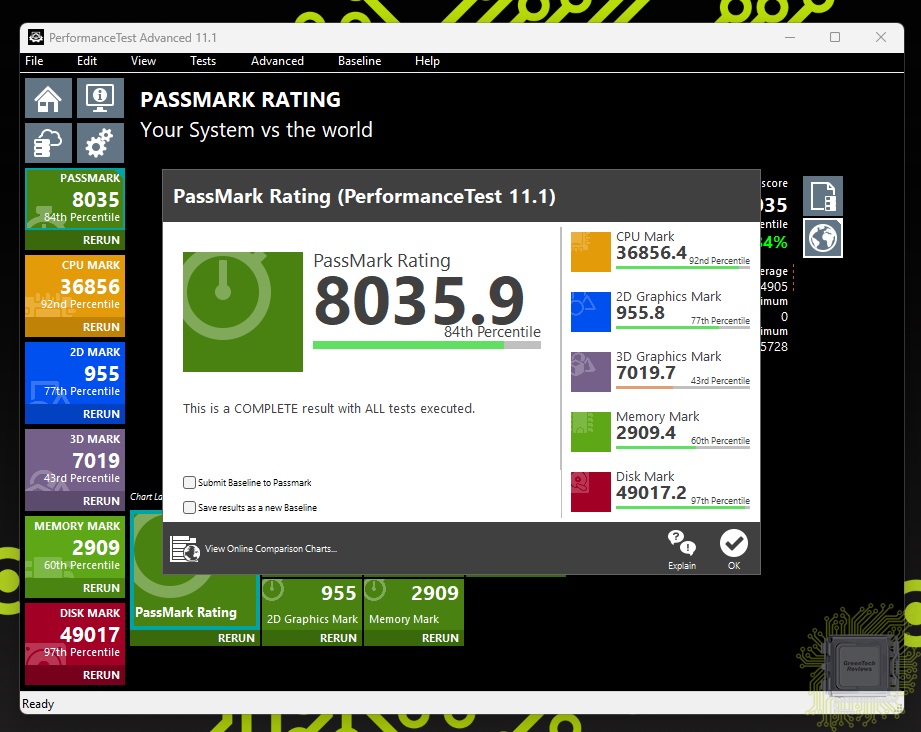Click the globe icon on the right
Viewport: 921px width, 732px height.
click(823, 238)
